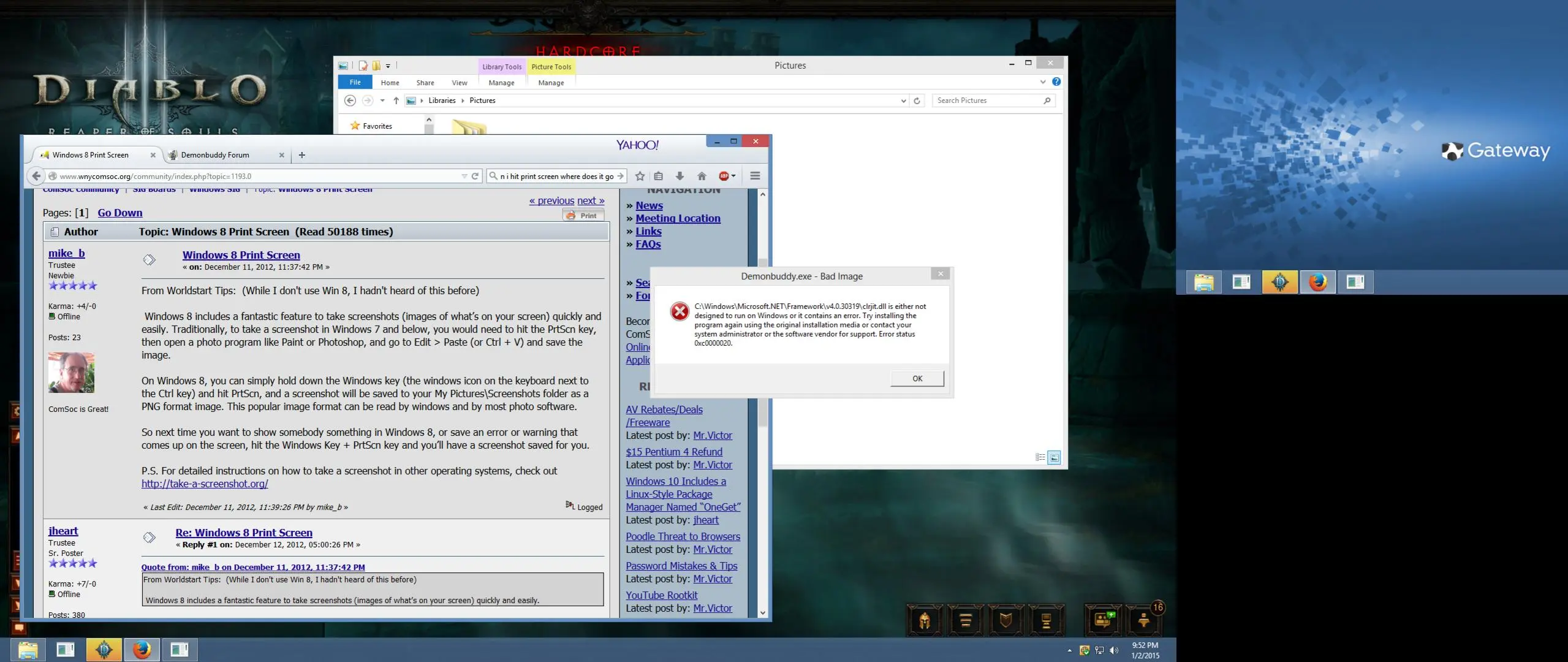This screenshot has width=1568, height=662.
Task: Open the http://take-a-screenshot.org/ link
Action: coord(205,484)
